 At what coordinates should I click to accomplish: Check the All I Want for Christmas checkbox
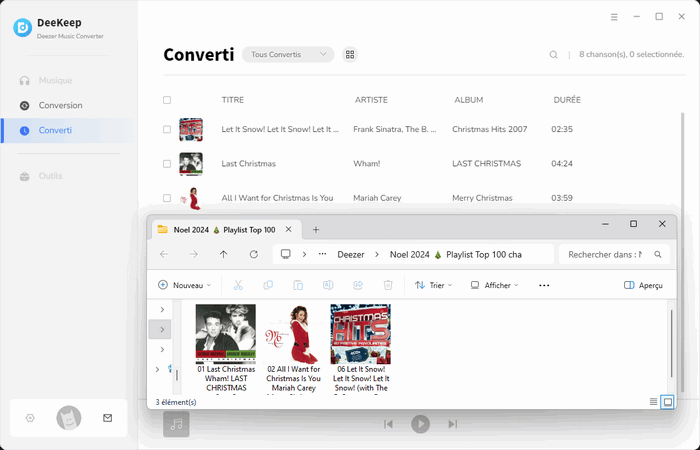coord(167,198)
